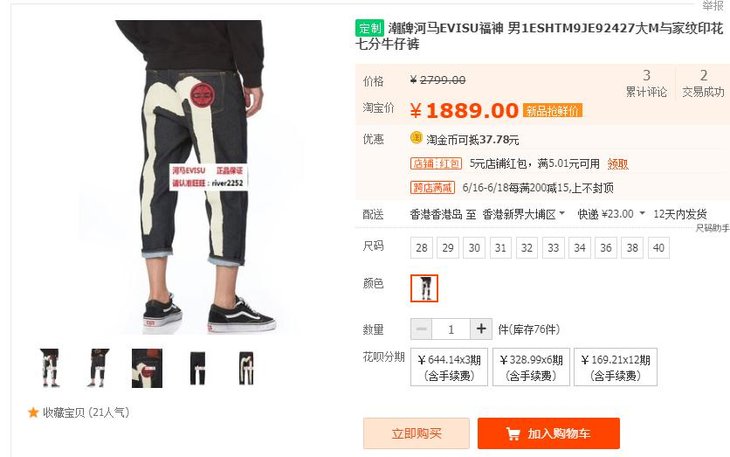The width and height of the screenshot is (730, 457).
Task: Click the green 定制 badge
Action: (370, 28)
